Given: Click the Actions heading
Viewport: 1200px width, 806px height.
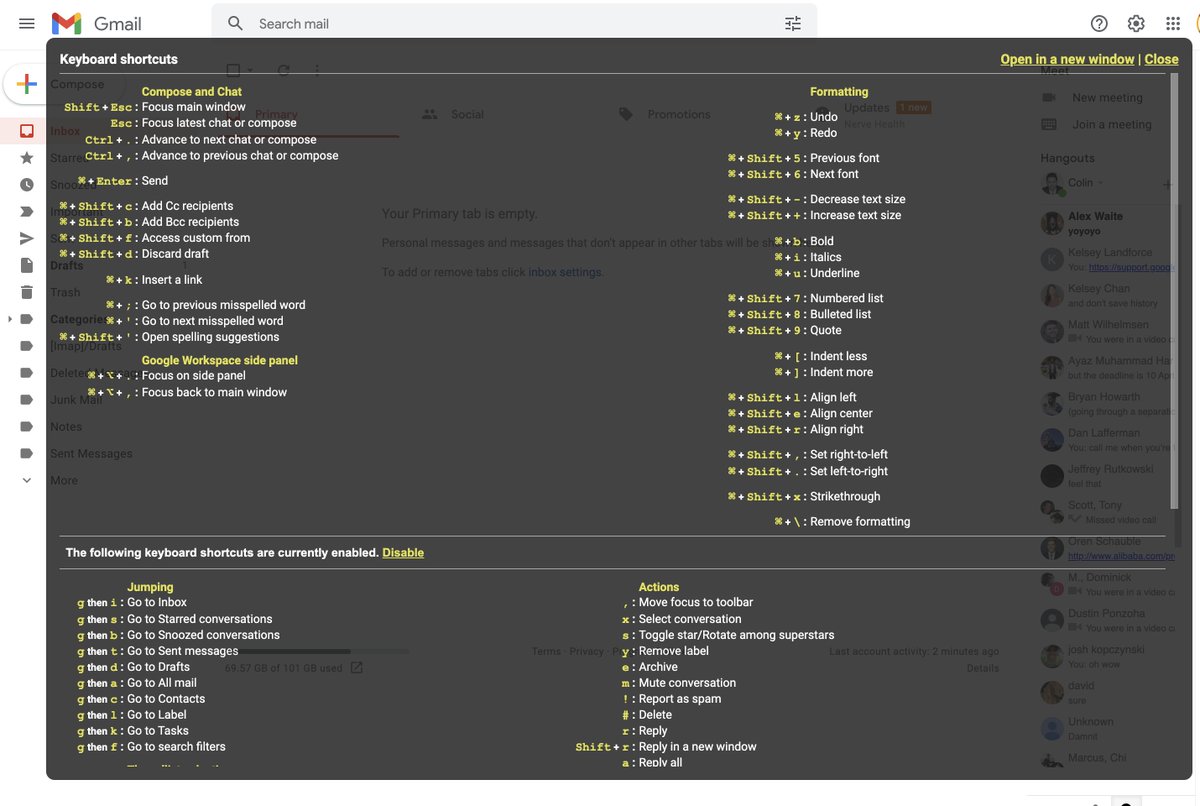Looking at the screenshot, I should [x=659, y=587].
